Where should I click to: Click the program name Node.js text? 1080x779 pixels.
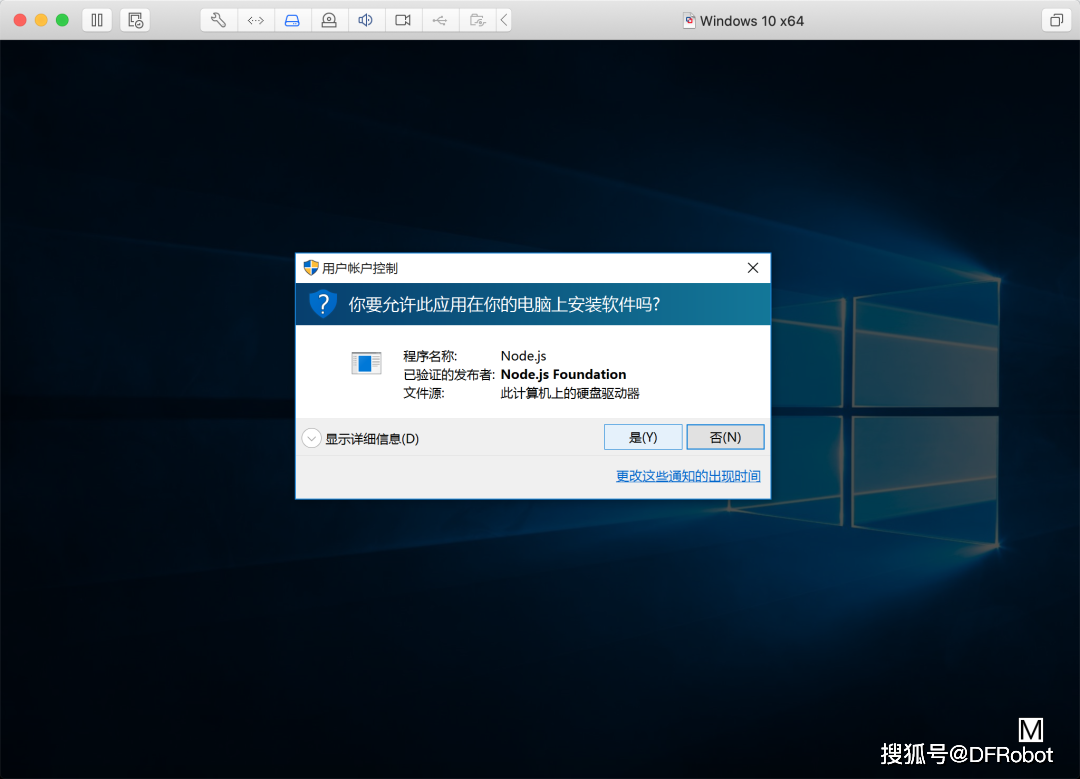tap(523, 355)
